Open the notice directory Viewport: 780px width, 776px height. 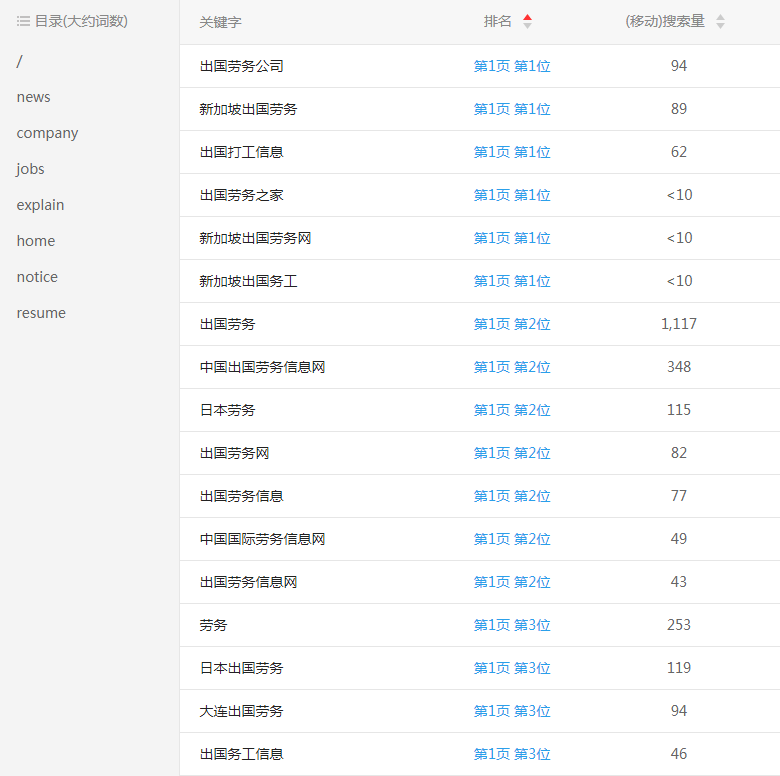tap(37, 277)
